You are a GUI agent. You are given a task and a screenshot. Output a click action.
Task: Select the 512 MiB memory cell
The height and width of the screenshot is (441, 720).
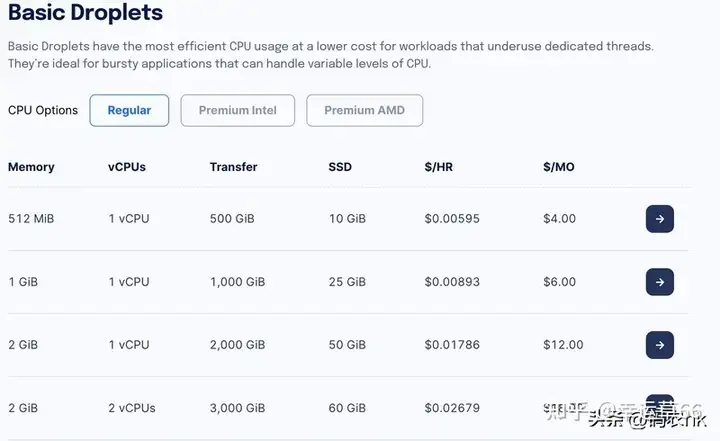coord(31,219)
